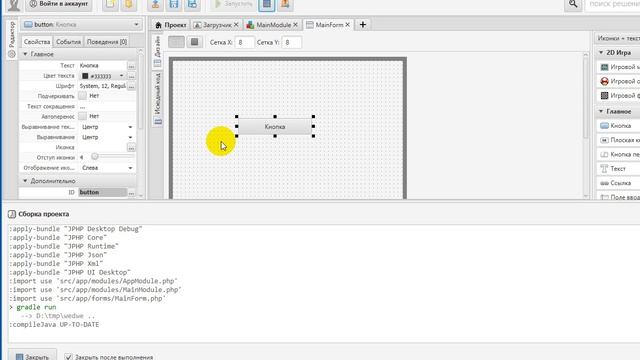Click the highlighted build-console toolbar icon

click(267, 4)
